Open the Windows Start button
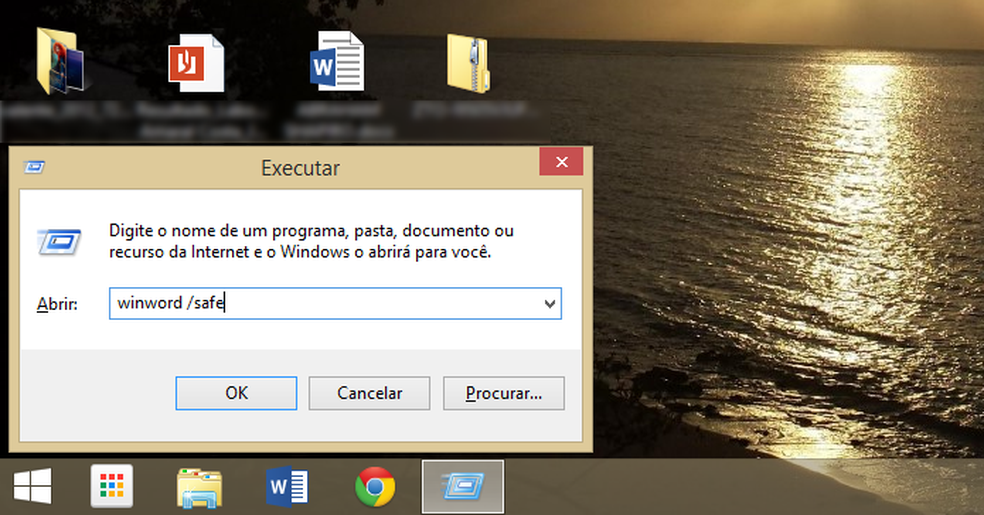 (x=33, y=486)
